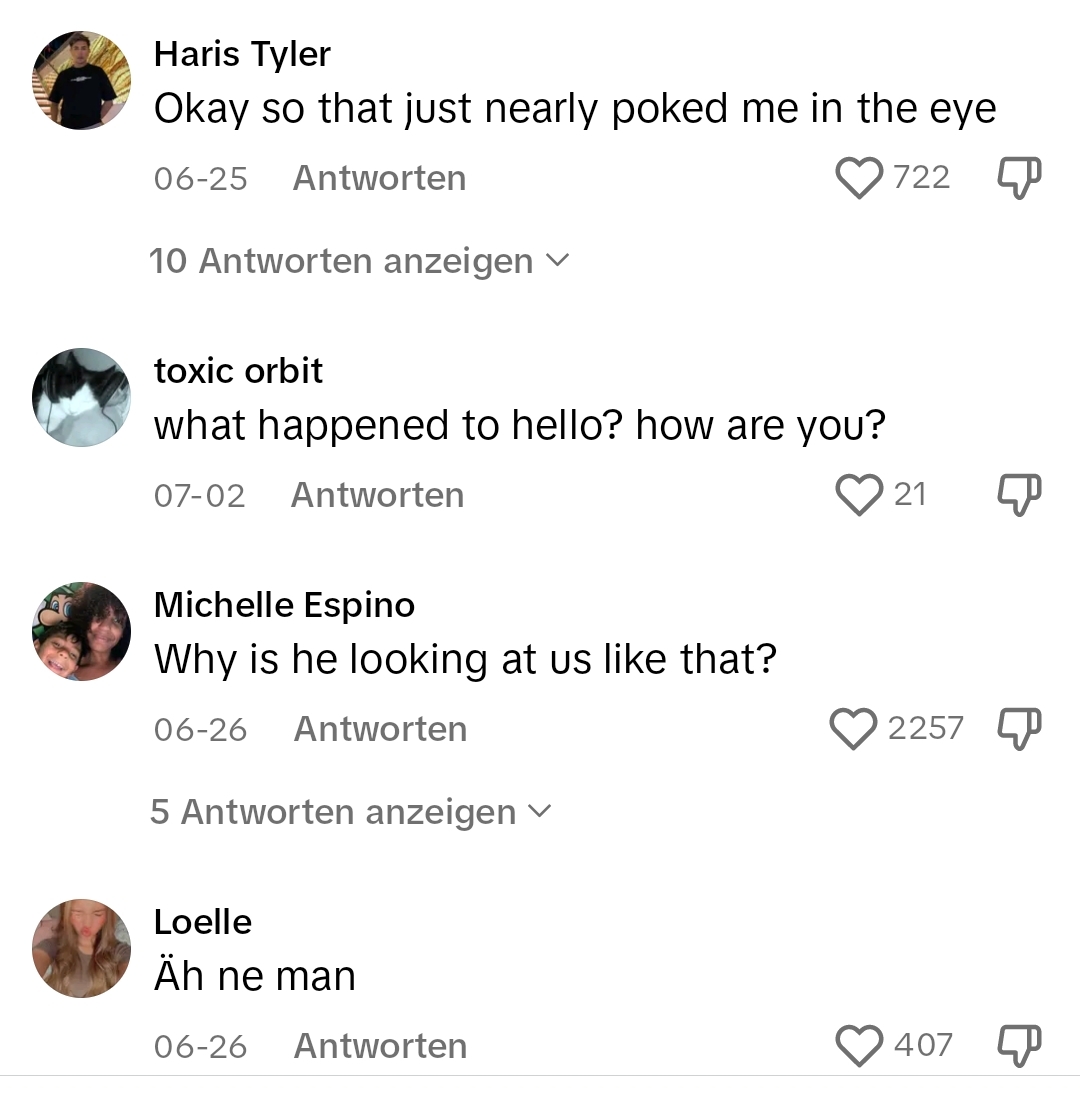Image resolution: width=1080 pixels, height=1098 pixels.
Task: Open Michelle Espino username link
Action: 284,606
